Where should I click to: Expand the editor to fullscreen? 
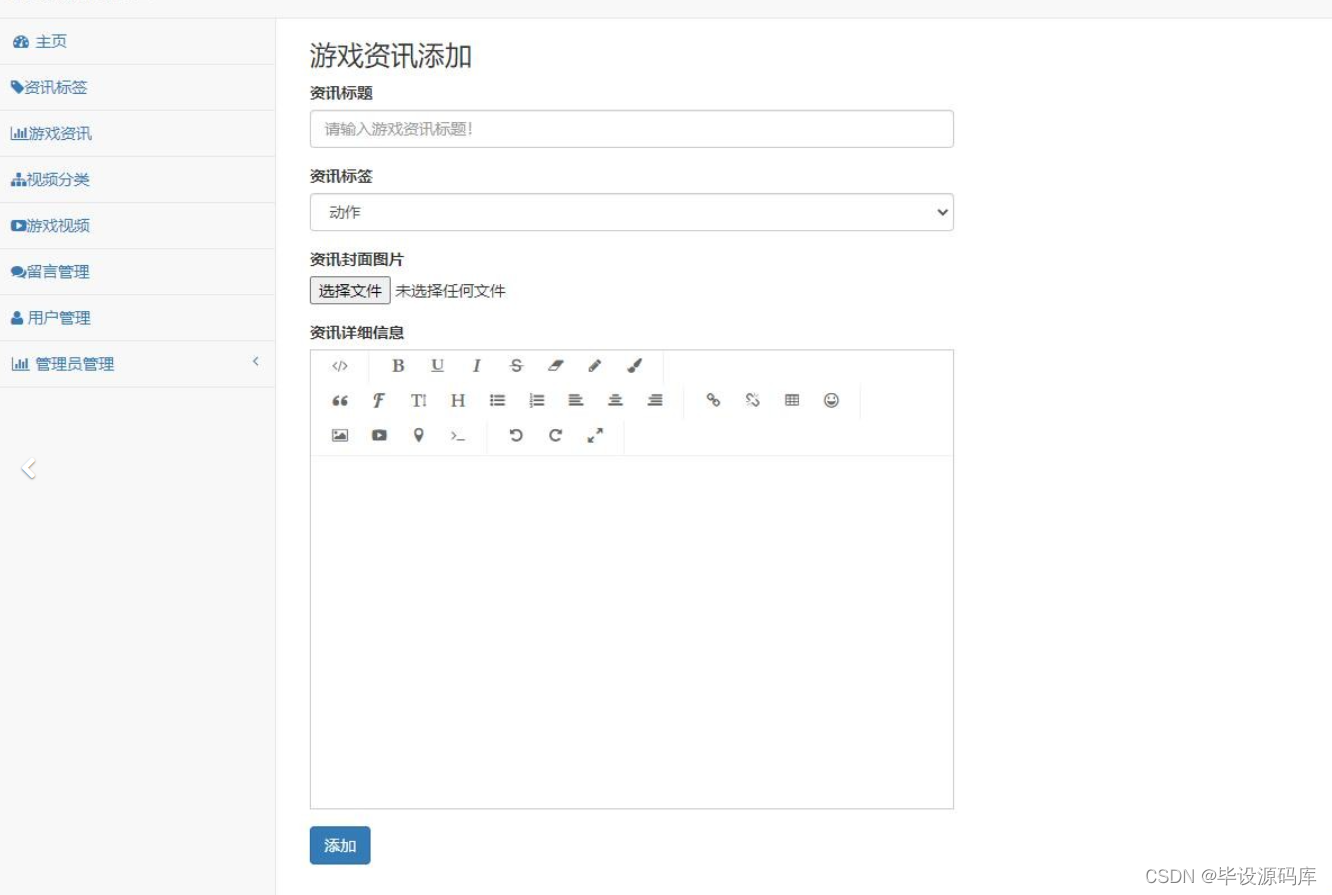pyautogui.click(x=595, y=435)
